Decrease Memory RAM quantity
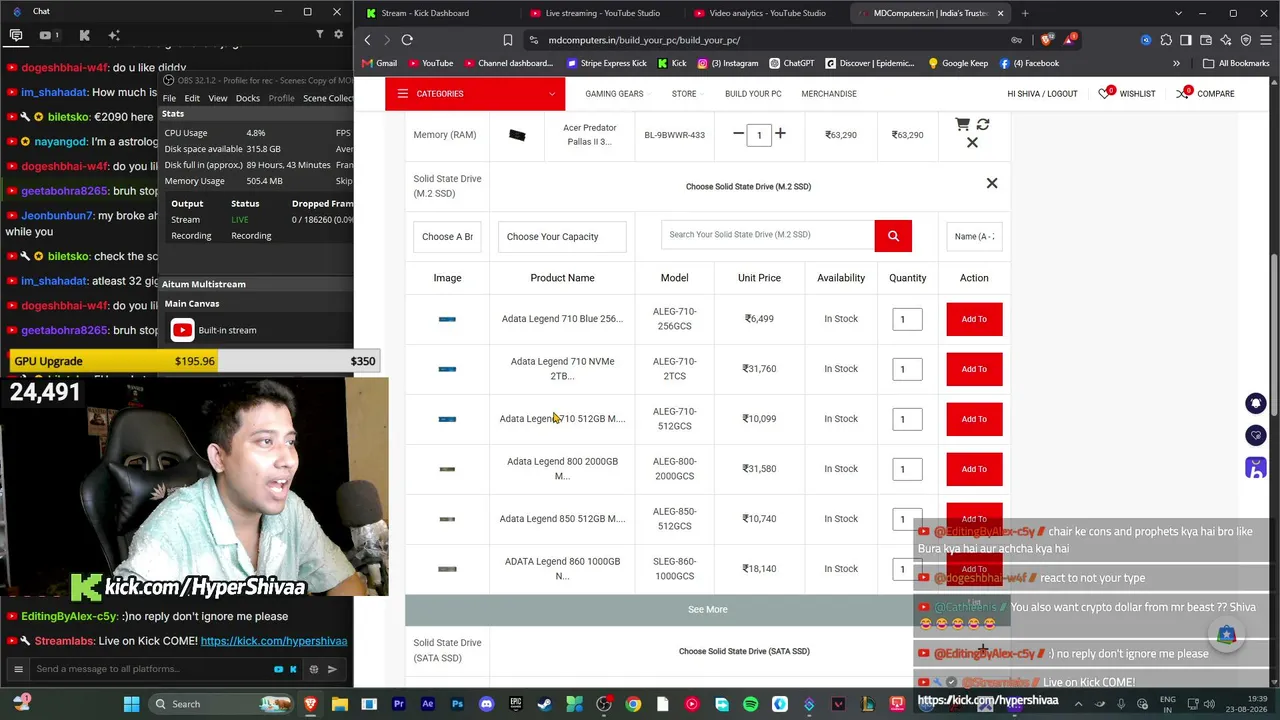Viewport: 1280px width, 720px height. pos(738,134)
